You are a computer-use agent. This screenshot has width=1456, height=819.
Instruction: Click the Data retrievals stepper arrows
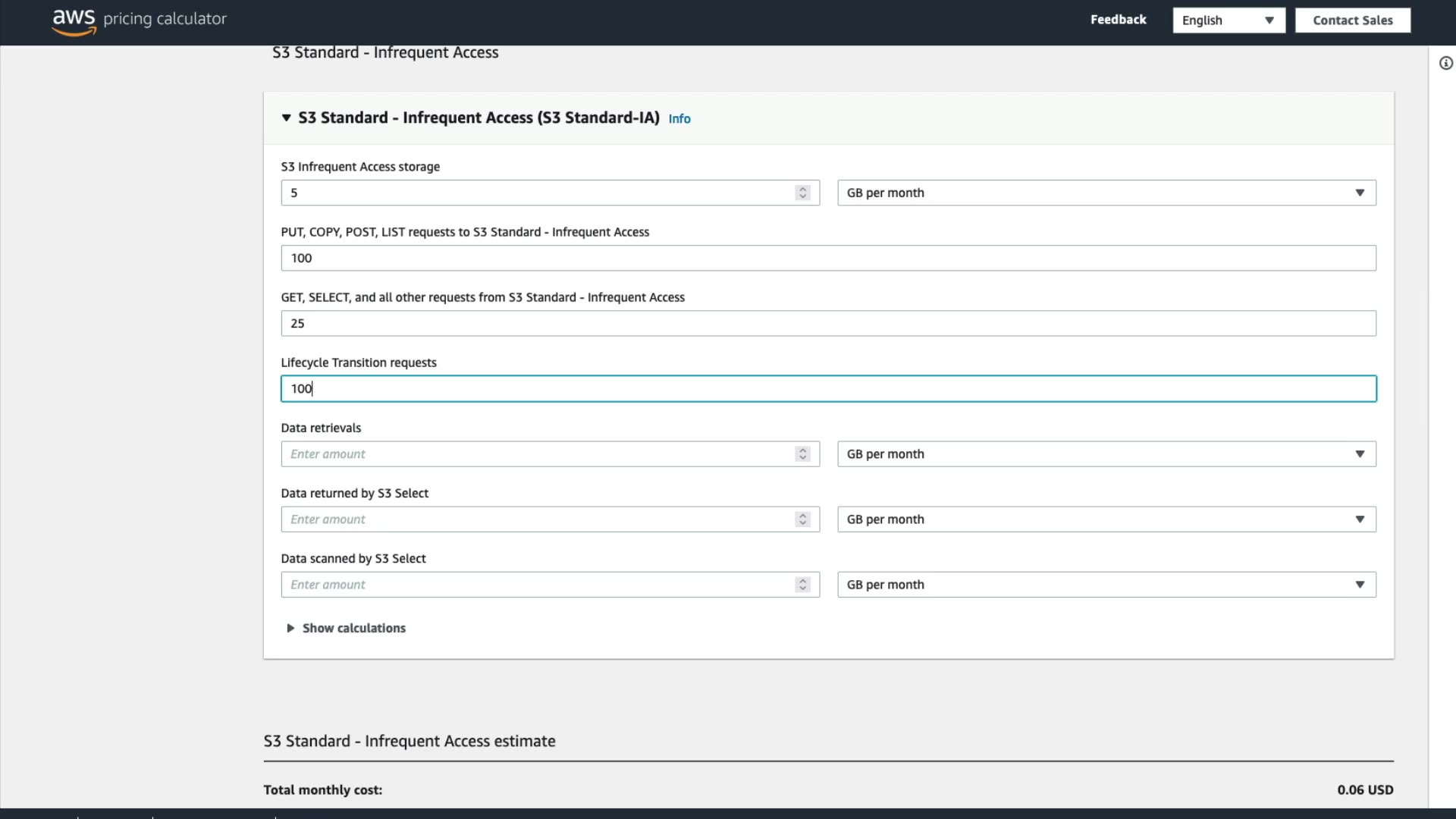click(802, 454)
